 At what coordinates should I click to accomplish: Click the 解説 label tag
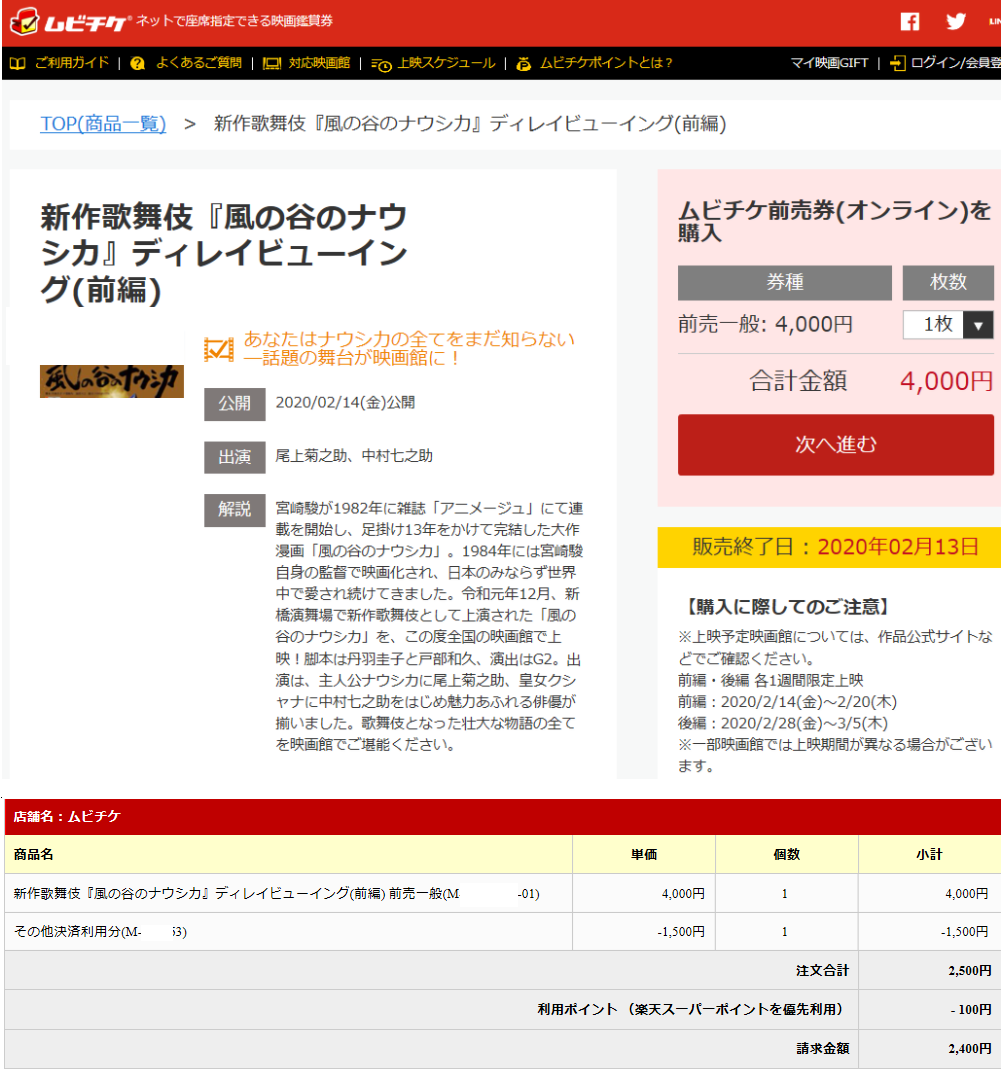click(234, 510)
